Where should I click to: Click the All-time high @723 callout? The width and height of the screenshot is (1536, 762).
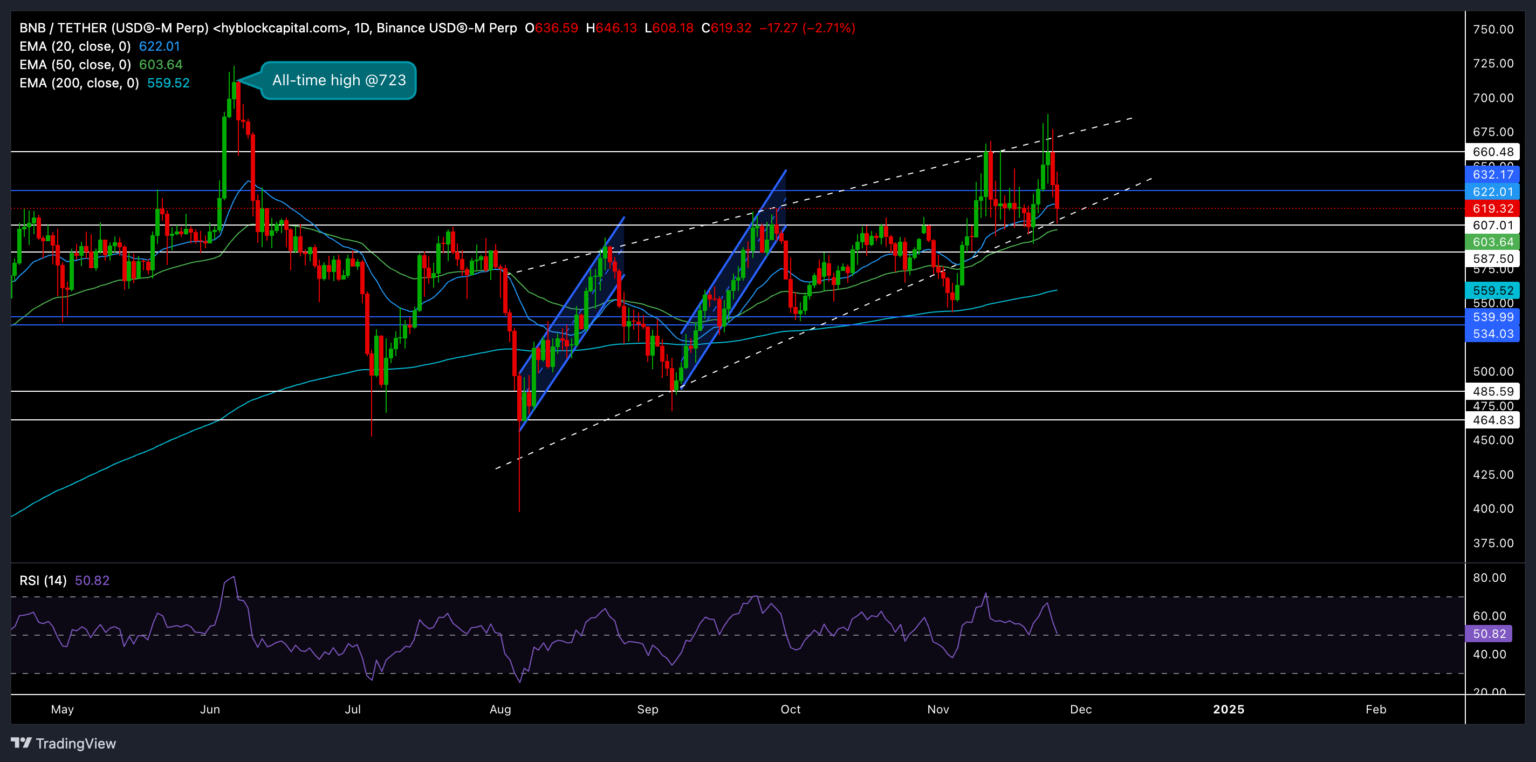coord(338,81)
